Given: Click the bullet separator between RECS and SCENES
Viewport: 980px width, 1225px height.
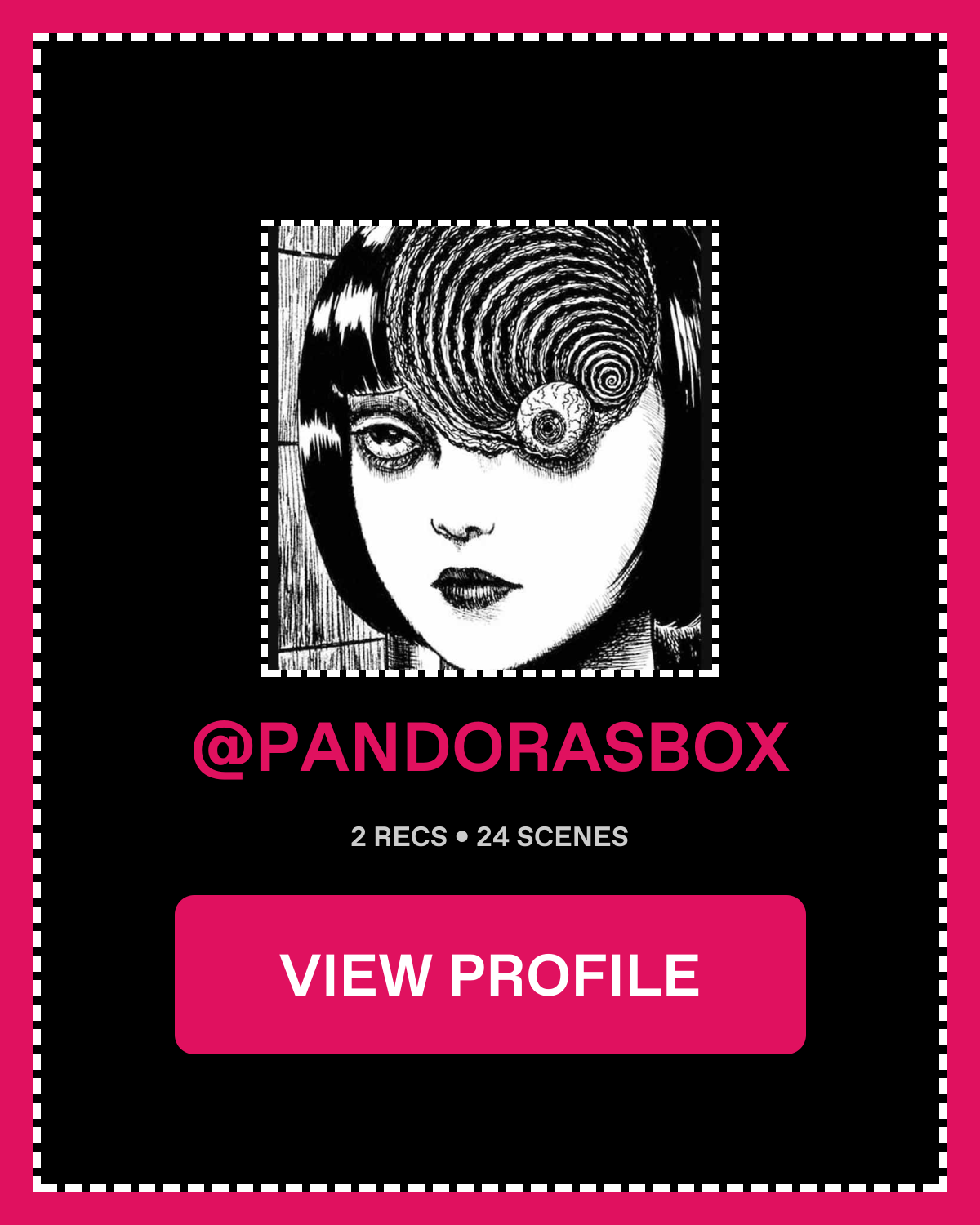Looking at the screenshot, I should (462, 837).
